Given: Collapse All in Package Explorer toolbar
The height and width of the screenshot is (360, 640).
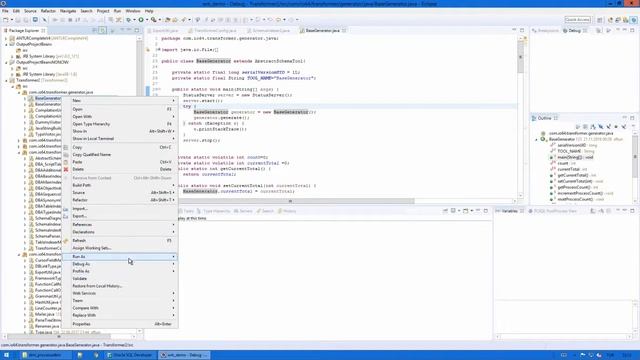Looking at the screenshot, I should 94,31.
